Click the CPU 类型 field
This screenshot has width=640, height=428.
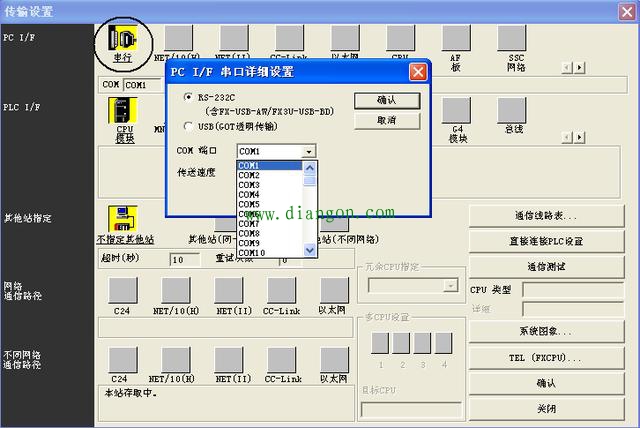point(573,291)
